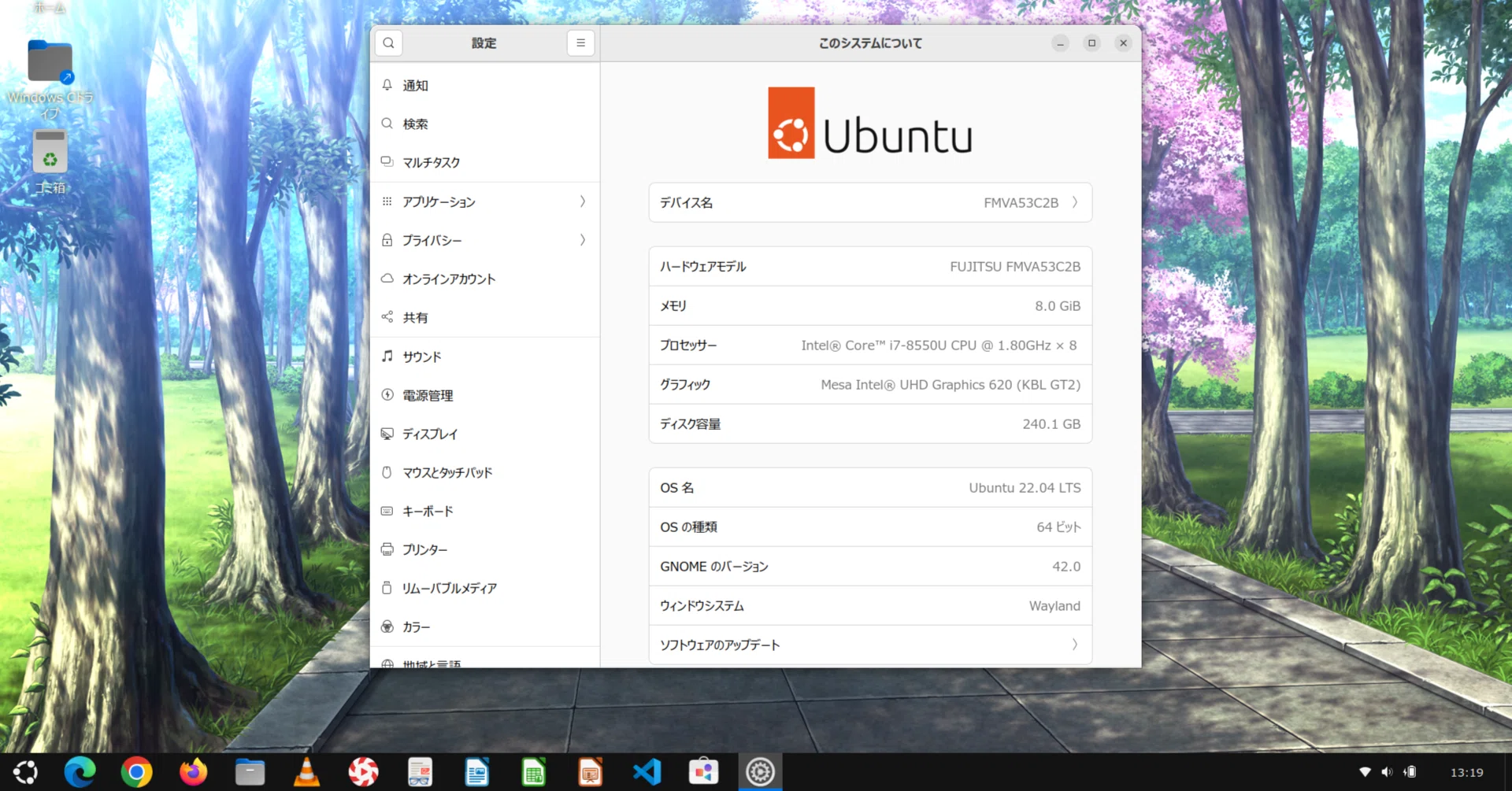Image resolution: width=1512 pixels, height=791 pixels.
Task: Click the keyboard icon beside キーボード
Action: tap(387, 511)
